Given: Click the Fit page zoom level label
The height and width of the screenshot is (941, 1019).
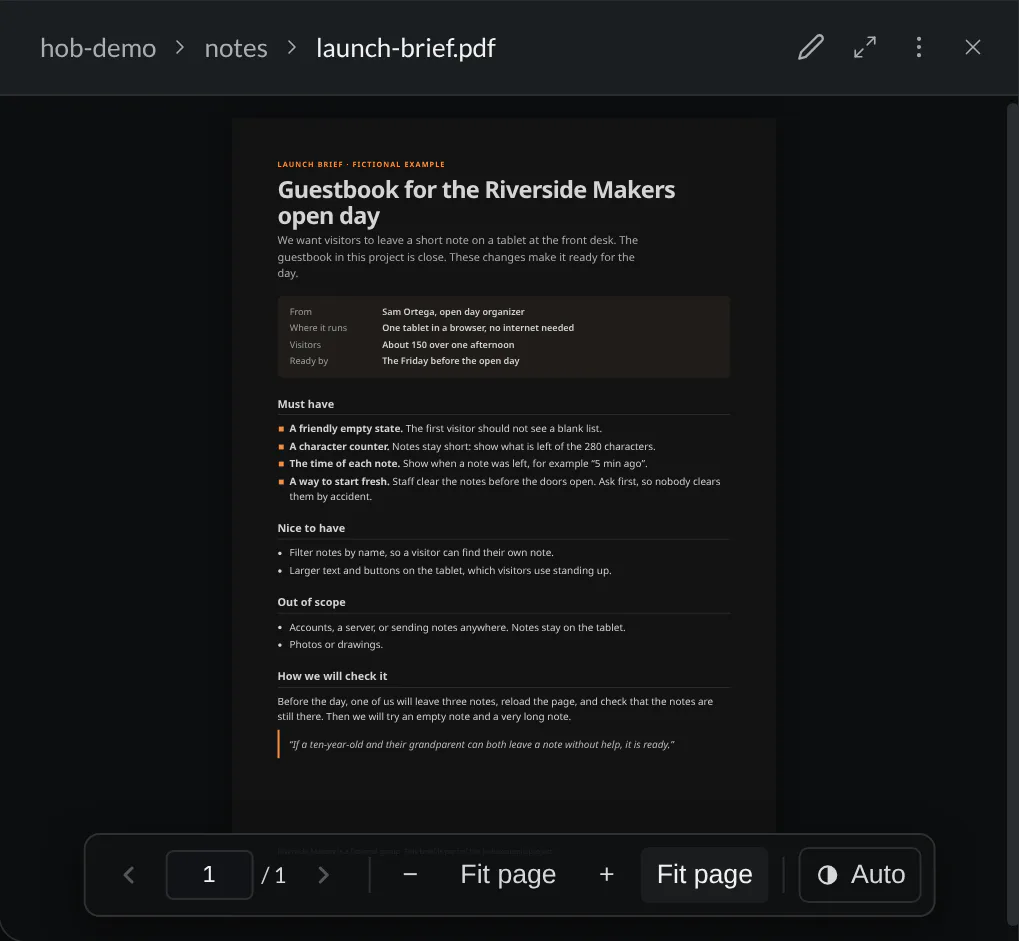Looking at the screenshot, I should tap(508, 875).
